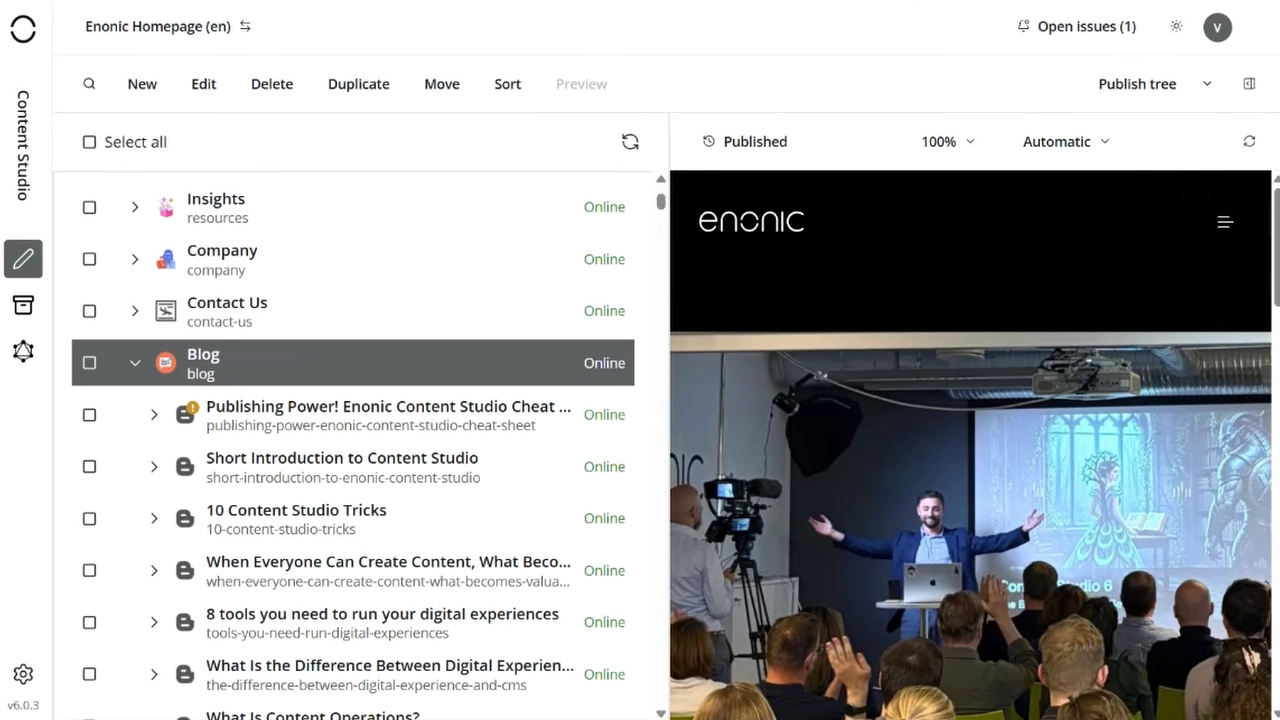Open the search magnifier icon

point(89,84)
